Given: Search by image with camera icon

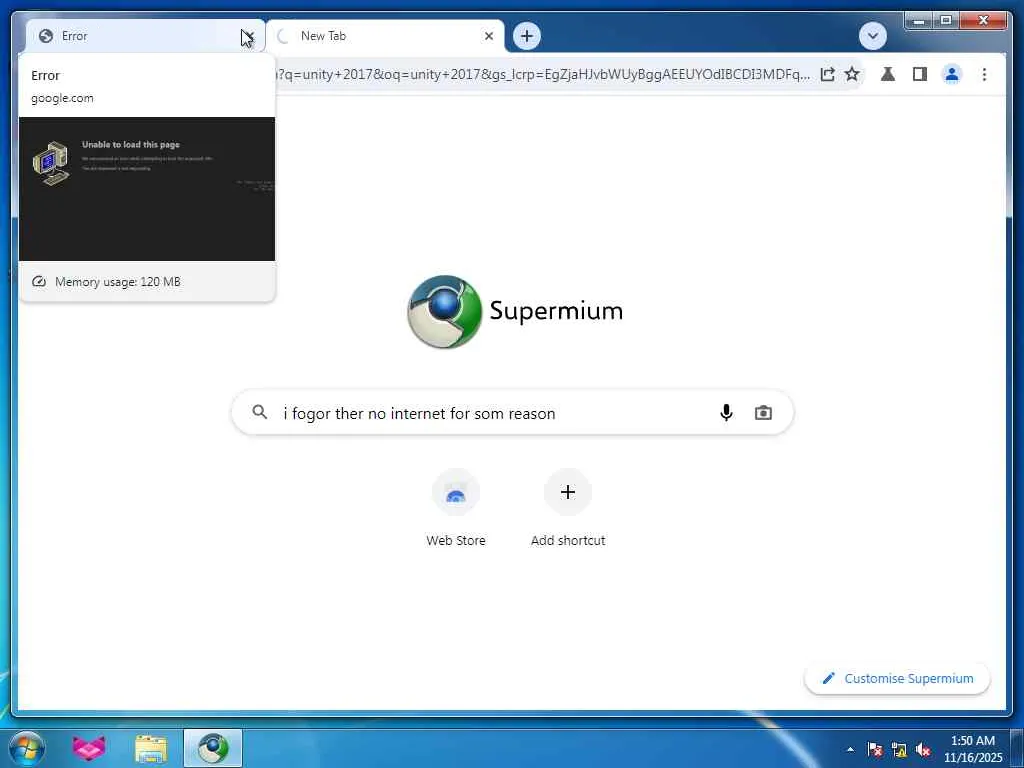Looking at the screenshot, I should pos(763,413).
